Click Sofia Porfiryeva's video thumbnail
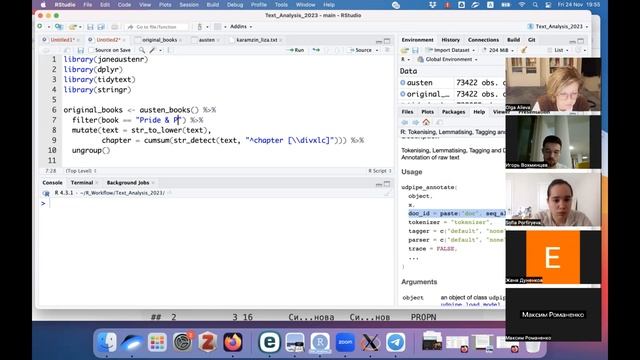 553,200
